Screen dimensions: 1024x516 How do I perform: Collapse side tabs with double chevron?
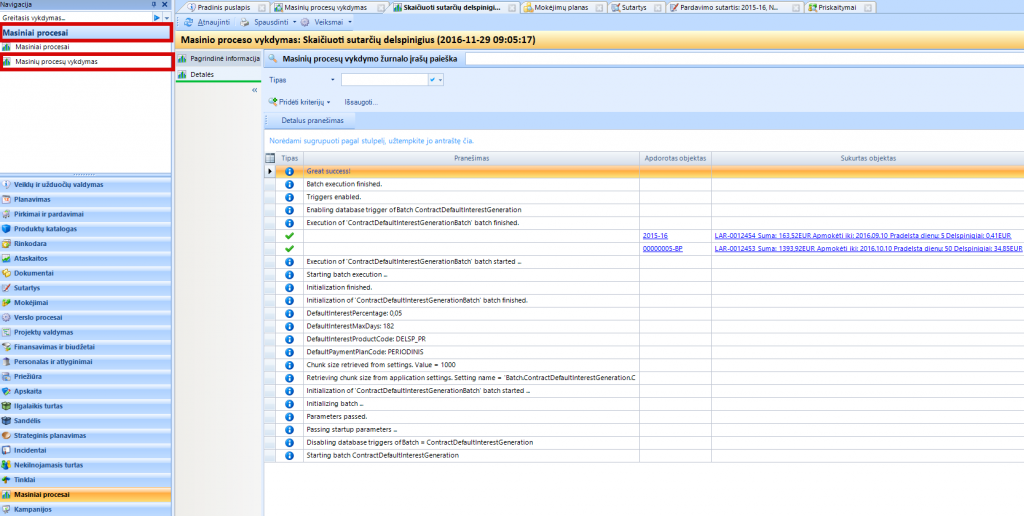[x=255, y=90]
